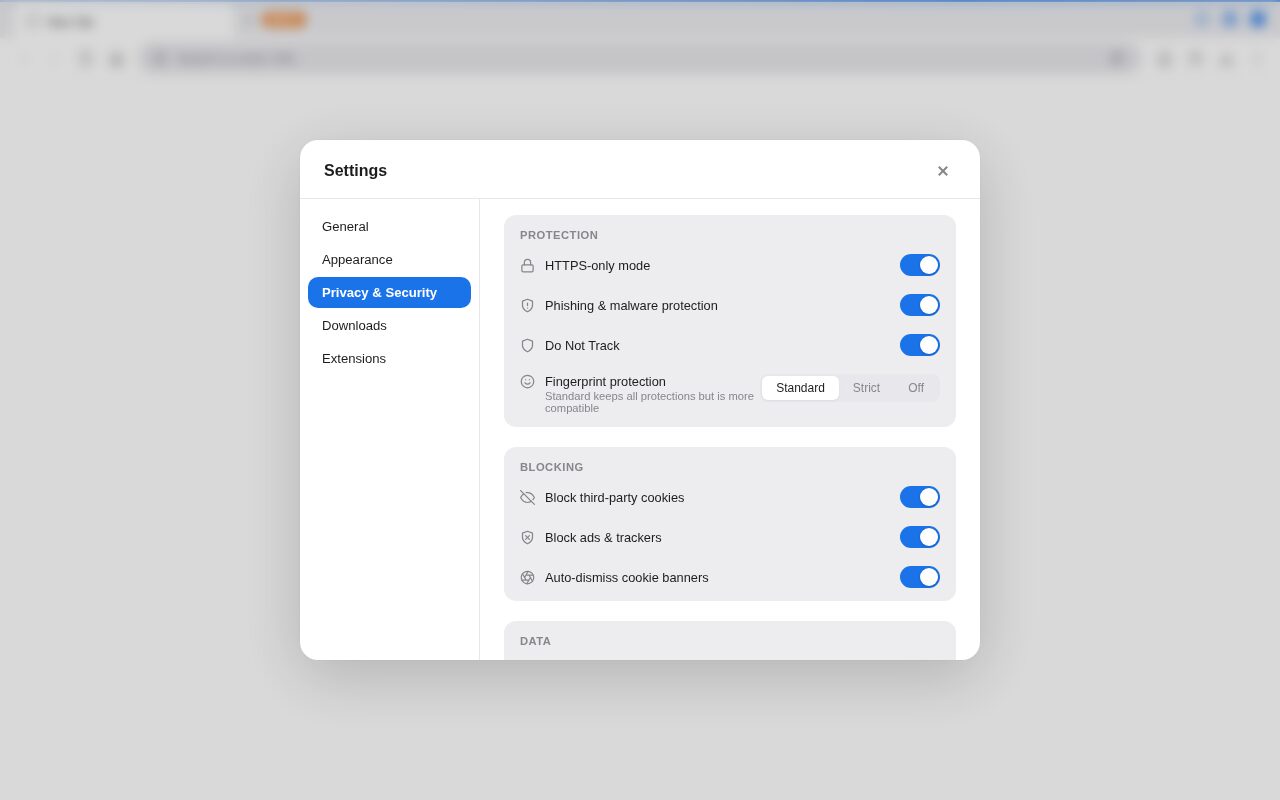
Task: Click the lock icon beside HTTPS-only mode
Action: pyautogui.click(x=527, y=266)
